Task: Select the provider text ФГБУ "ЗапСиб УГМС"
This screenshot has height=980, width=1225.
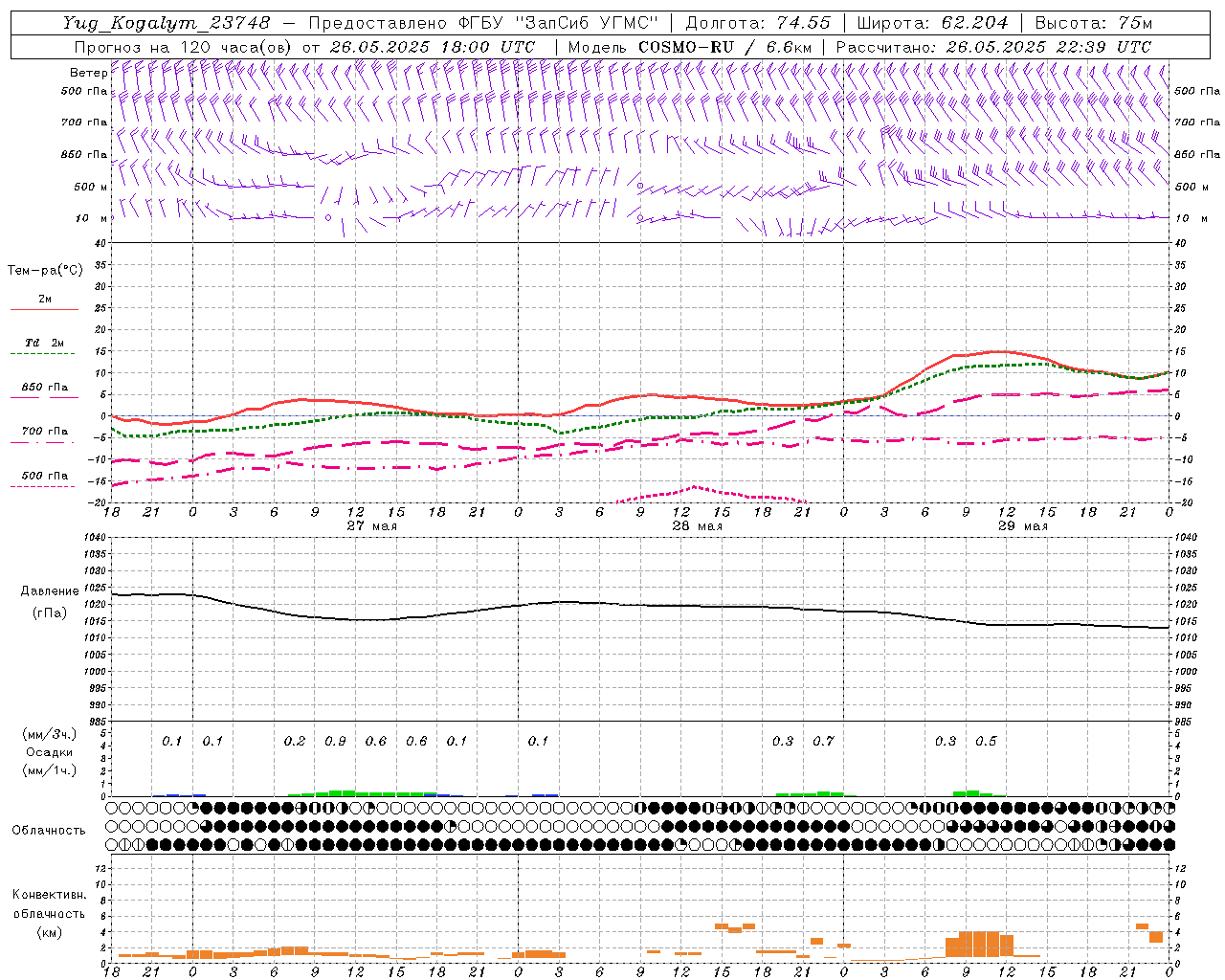Action: click(559, 23)
